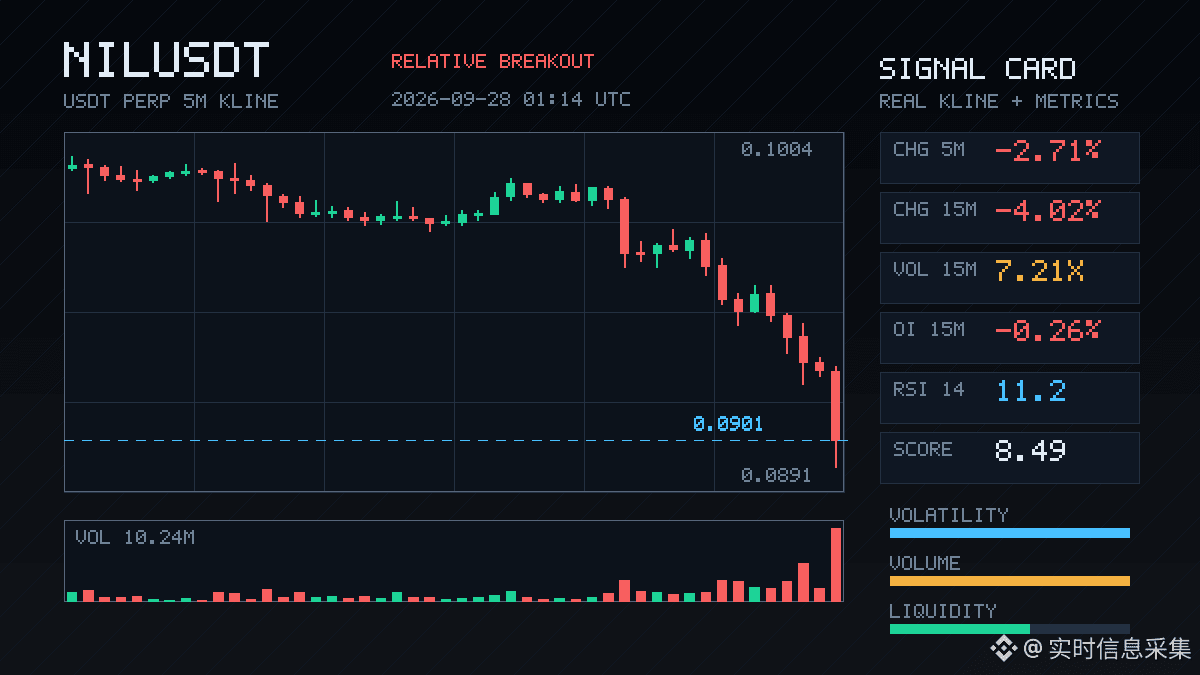Open the CHG 15M metric card
Image resolution: width=1200 pixels, height=675 pixels.
point(1009,217)
